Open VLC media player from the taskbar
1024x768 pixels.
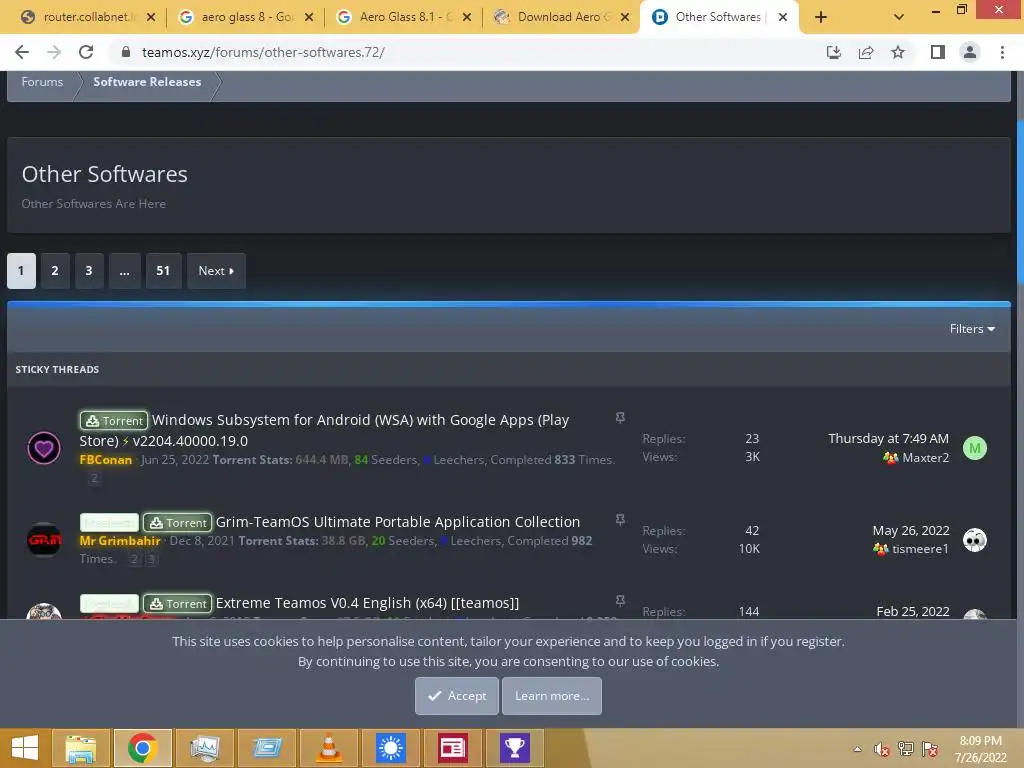[329, 748]
